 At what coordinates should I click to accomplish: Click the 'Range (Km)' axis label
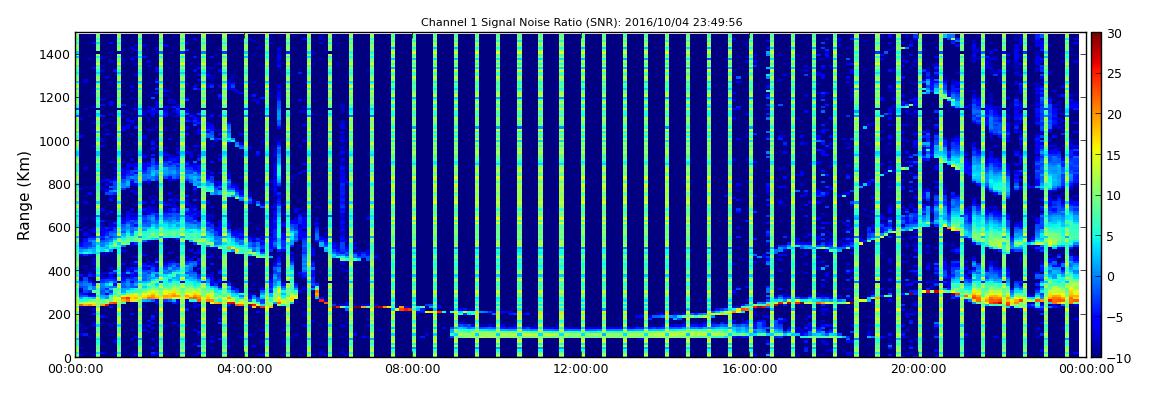click(x=24, y=195)
